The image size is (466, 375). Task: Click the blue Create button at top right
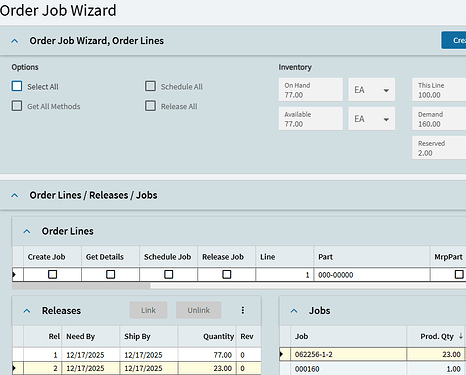[x=454, y=40]
